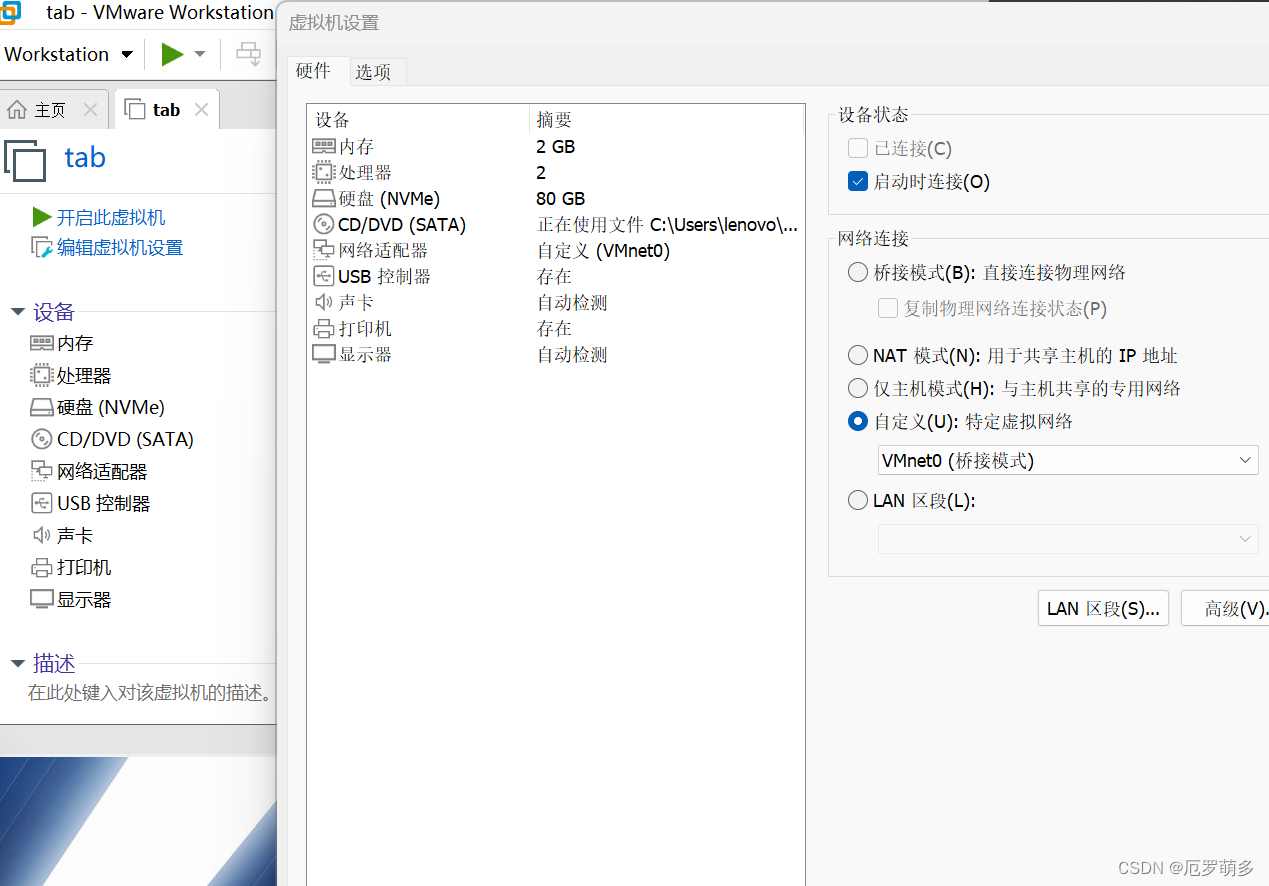Click the LAN 区段(S)... button

point(1103,608)
